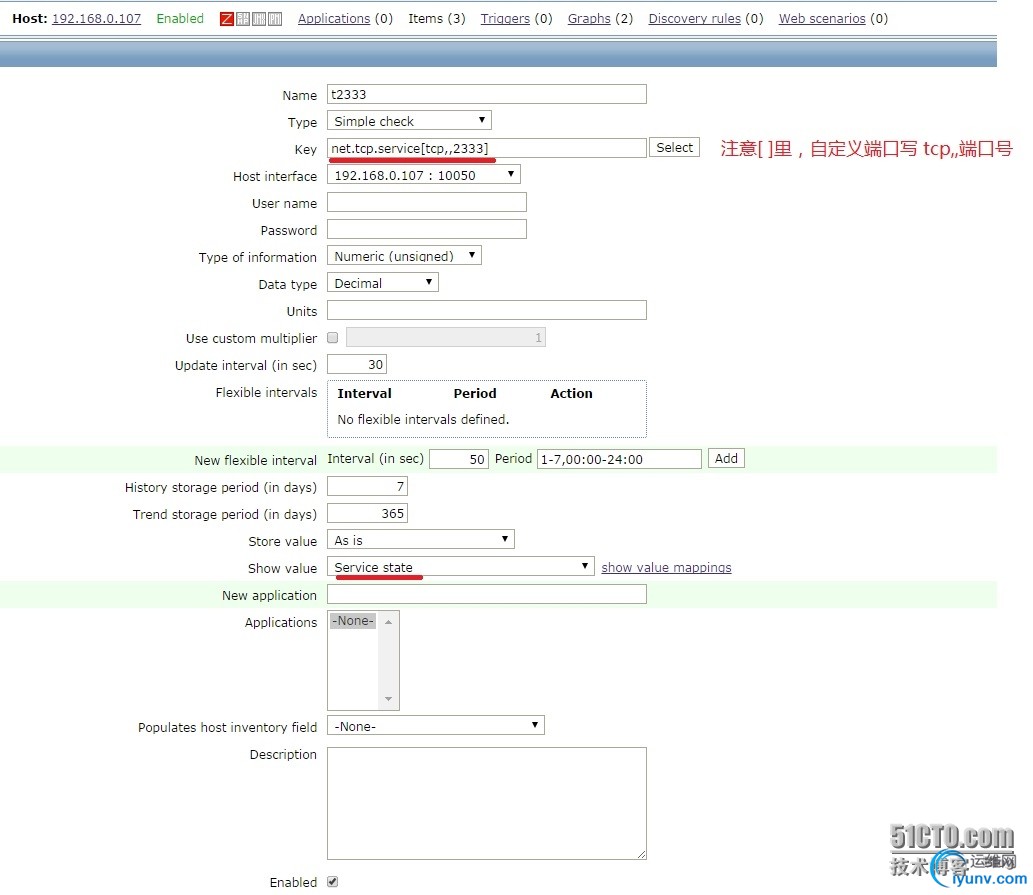Click the grey IPMI availability icon
This screenshot has width=1033, height=895.
pos(275,18)
